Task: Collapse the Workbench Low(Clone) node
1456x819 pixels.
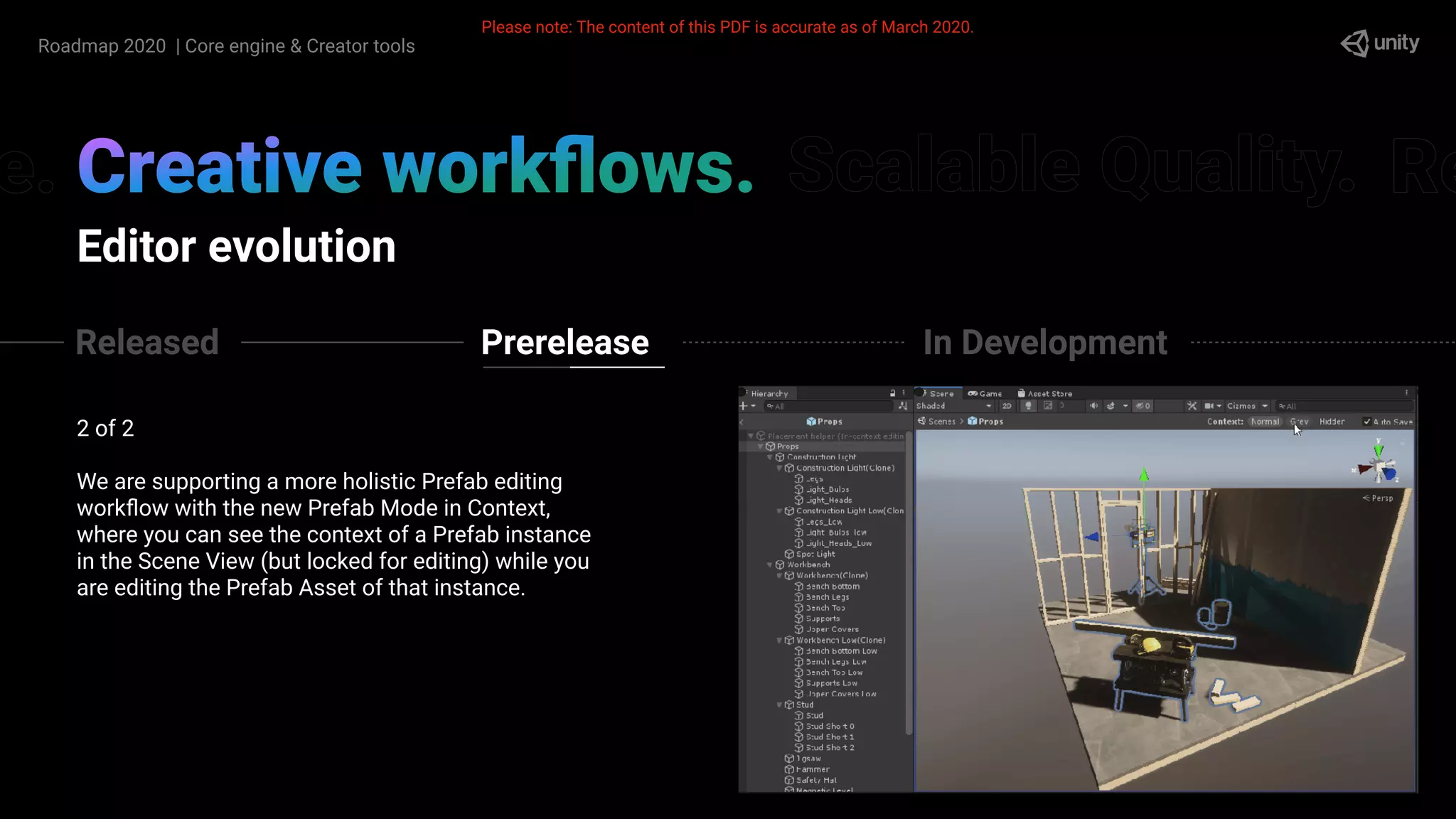Action: click(779, 641)
